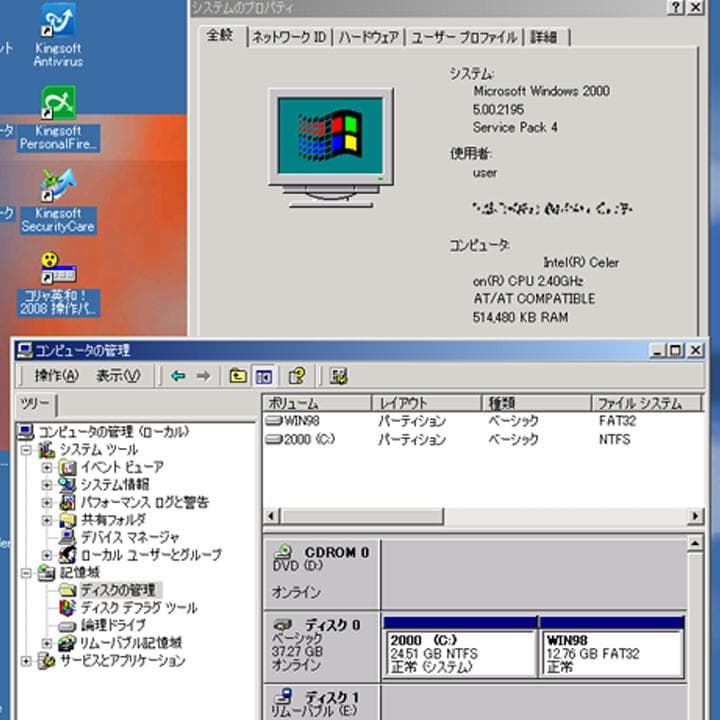Sort by ボリューム column header
Viewport: 720px width, 720px height.
click(317, 403)
